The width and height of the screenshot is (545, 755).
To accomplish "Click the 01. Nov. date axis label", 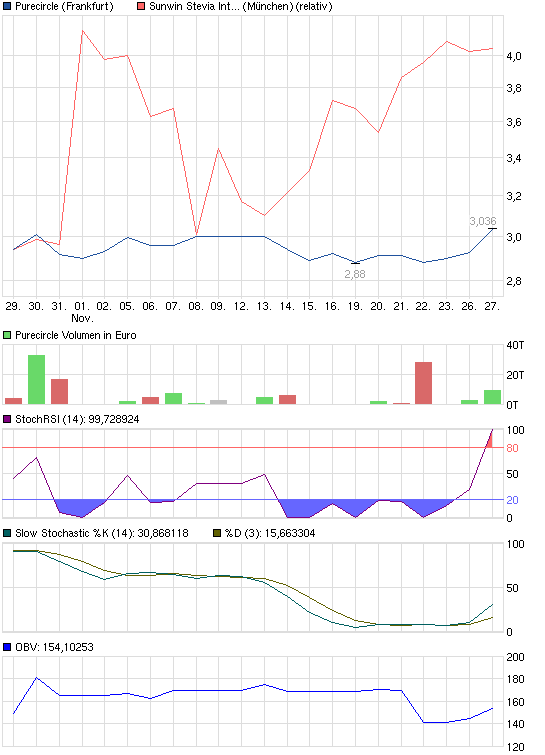I will 82,312.
